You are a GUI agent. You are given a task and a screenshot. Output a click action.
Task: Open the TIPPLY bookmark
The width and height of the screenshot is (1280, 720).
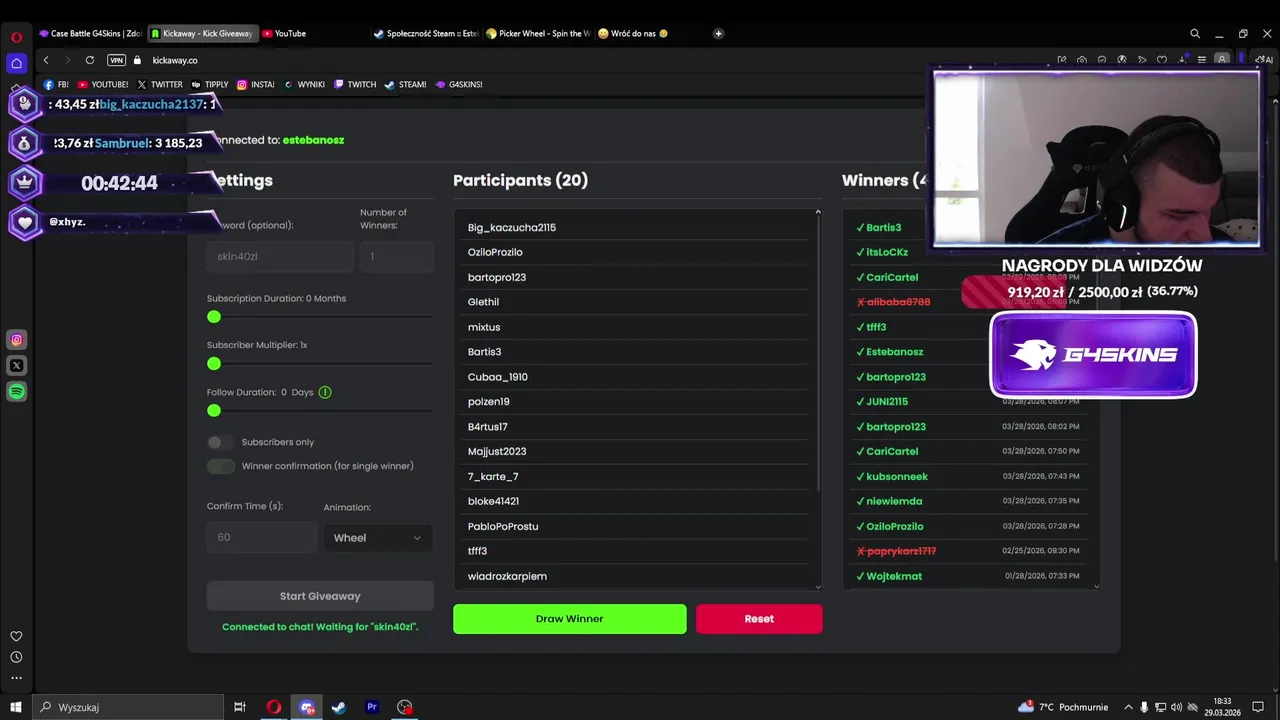210,85
